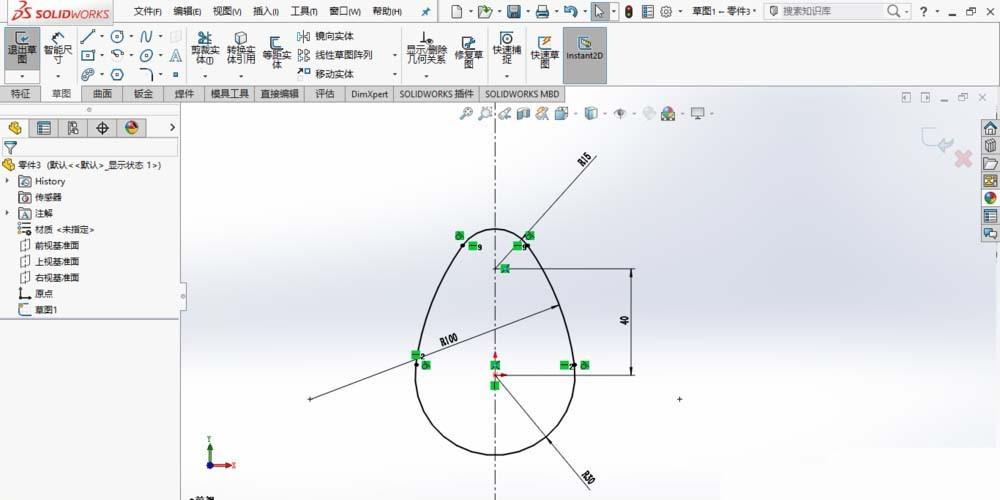Click Display/Delete Relations (显示/删除几何关系)
This screenshot has height=500, width=1000.
pos(427,48)
